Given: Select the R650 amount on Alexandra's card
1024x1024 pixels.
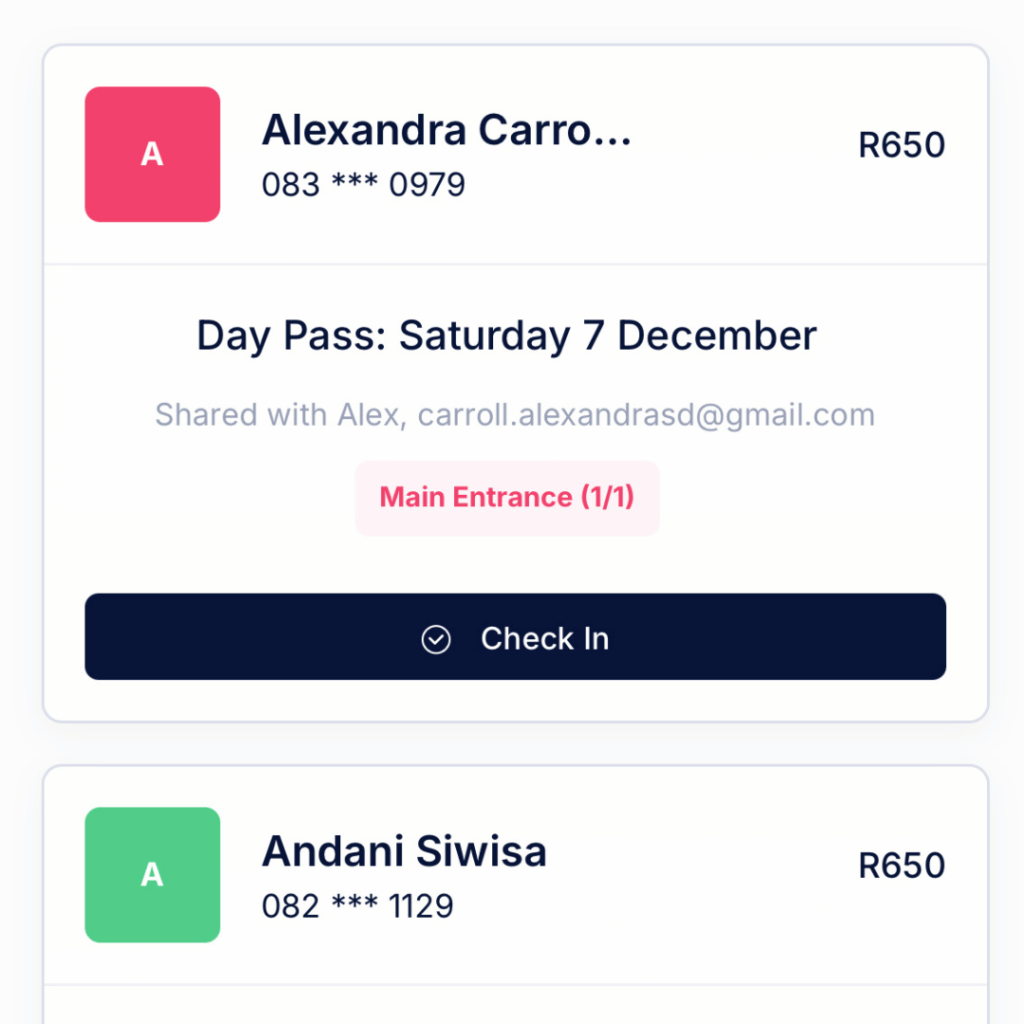Looking at the screenshot, I should click(902, 145).
